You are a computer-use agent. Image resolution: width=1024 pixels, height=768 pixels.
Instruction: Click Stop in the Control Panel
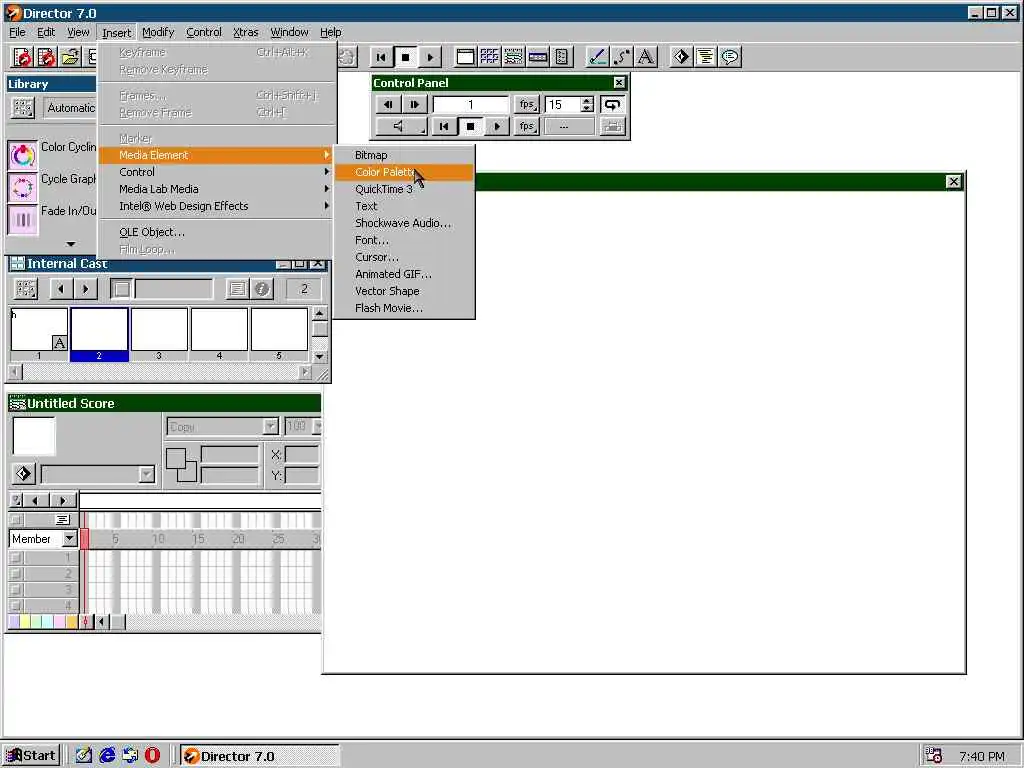470,126
